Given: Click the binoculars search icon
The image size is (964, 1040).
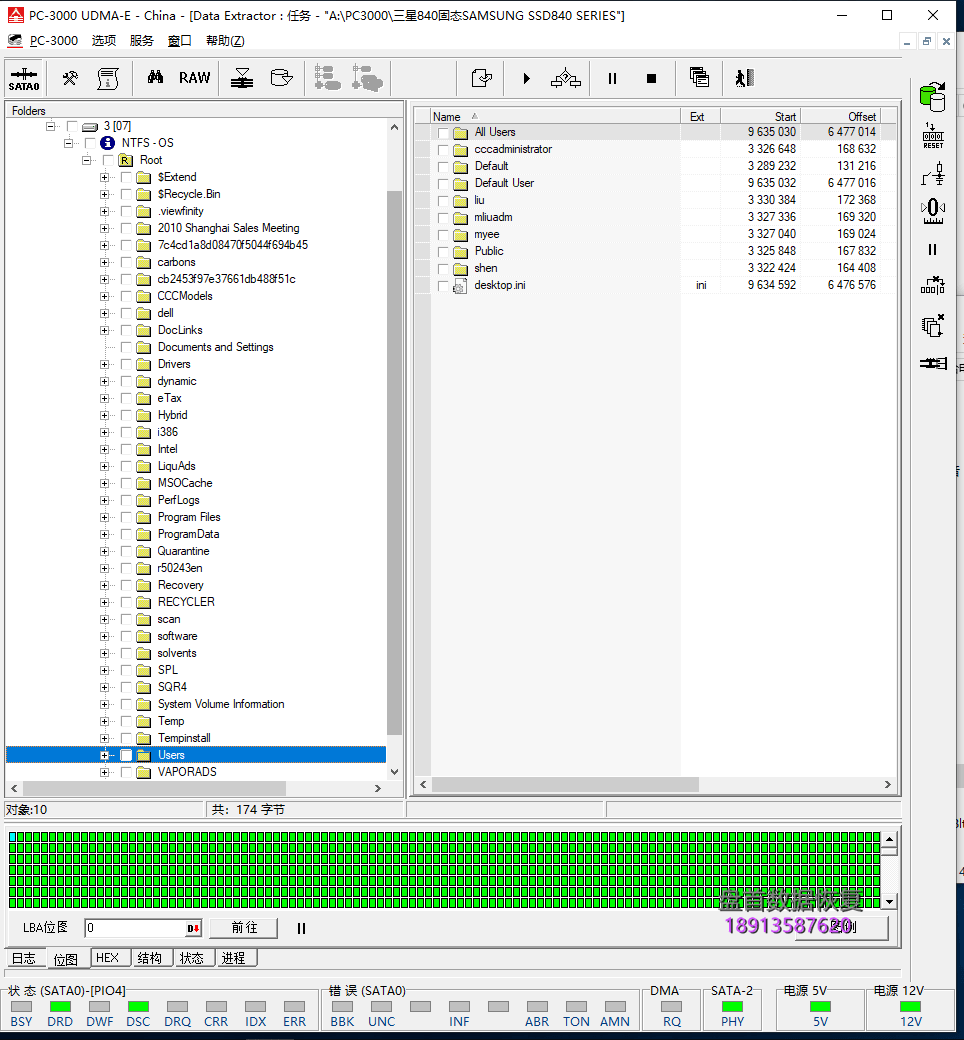Looking at the screenshot, I should click(x=155, y=78).
